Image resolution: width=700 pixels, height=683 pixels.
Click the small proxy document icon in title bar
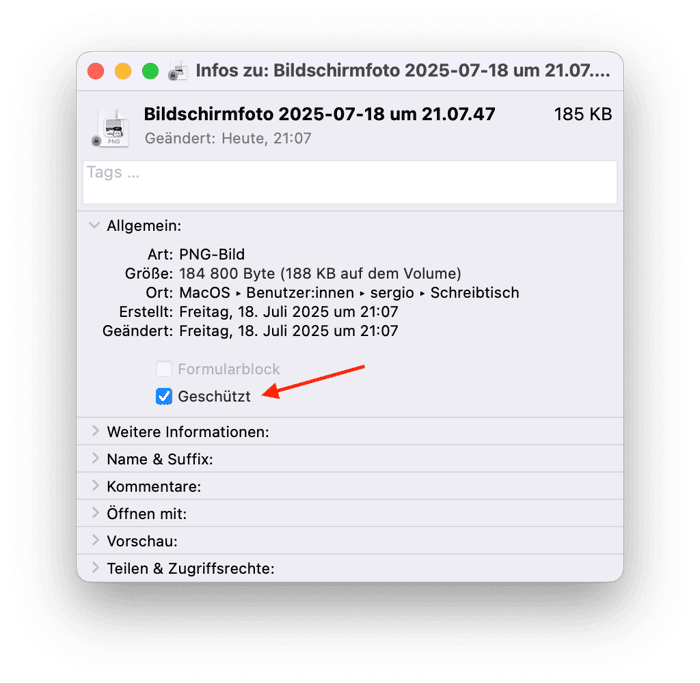pos(178,71)
